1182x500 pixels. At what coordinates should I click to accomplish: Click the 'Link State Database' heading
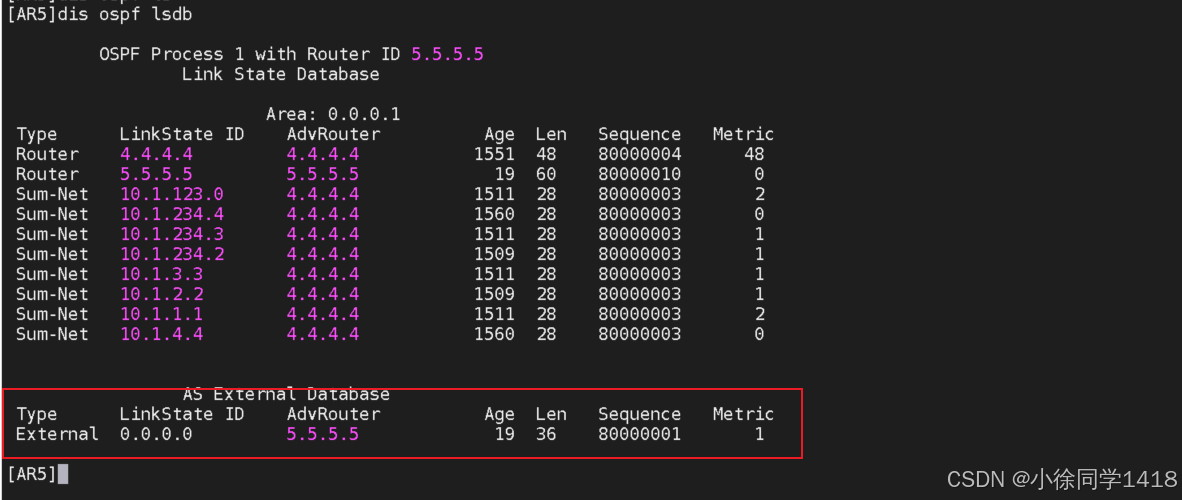pyautogui.click(x=280, y=74)
